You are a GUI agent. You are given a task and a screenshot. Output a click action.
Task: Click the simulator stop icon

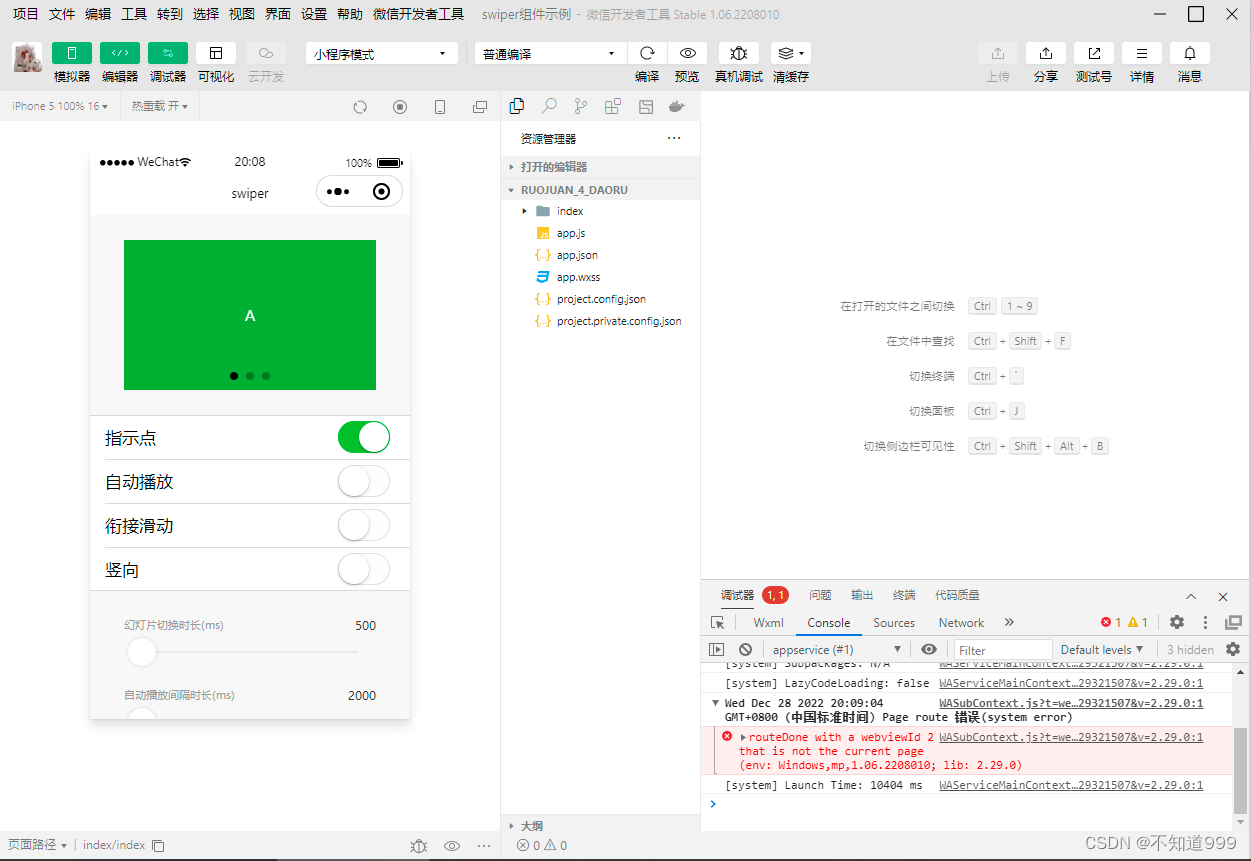click(x=400, y=107)
